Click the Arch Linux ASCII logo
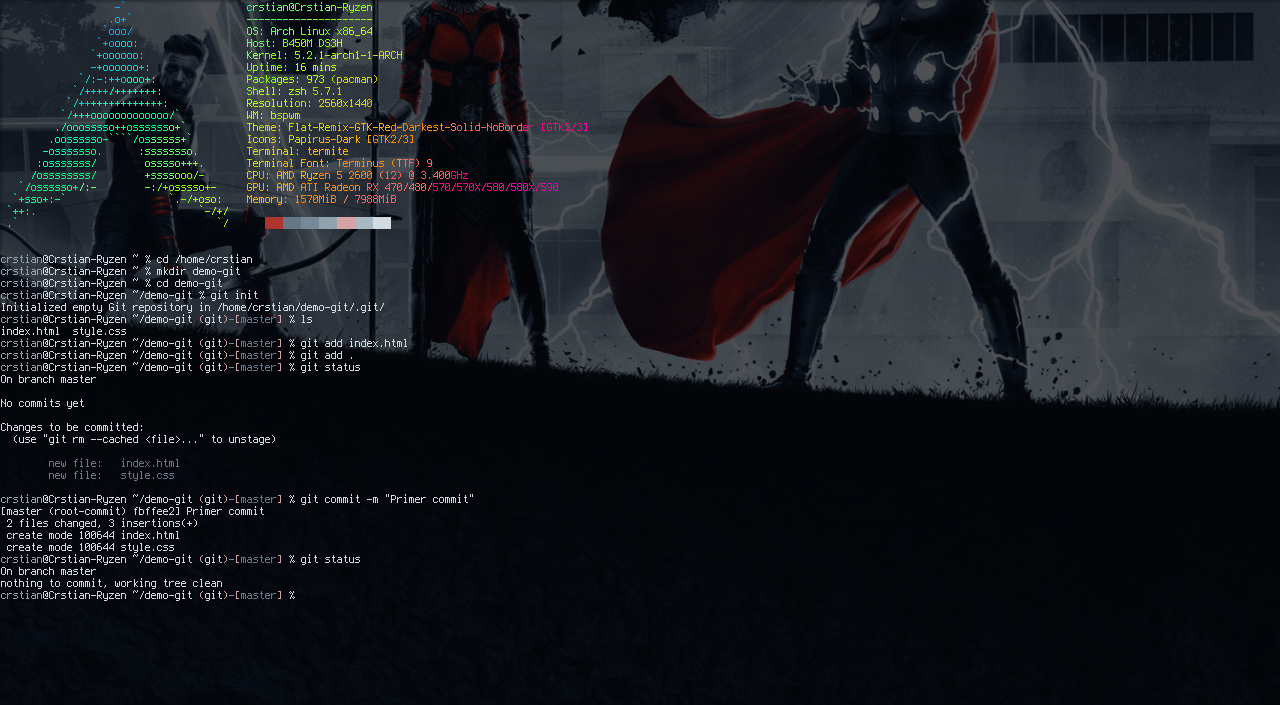1280x705 pixels. 118,115
